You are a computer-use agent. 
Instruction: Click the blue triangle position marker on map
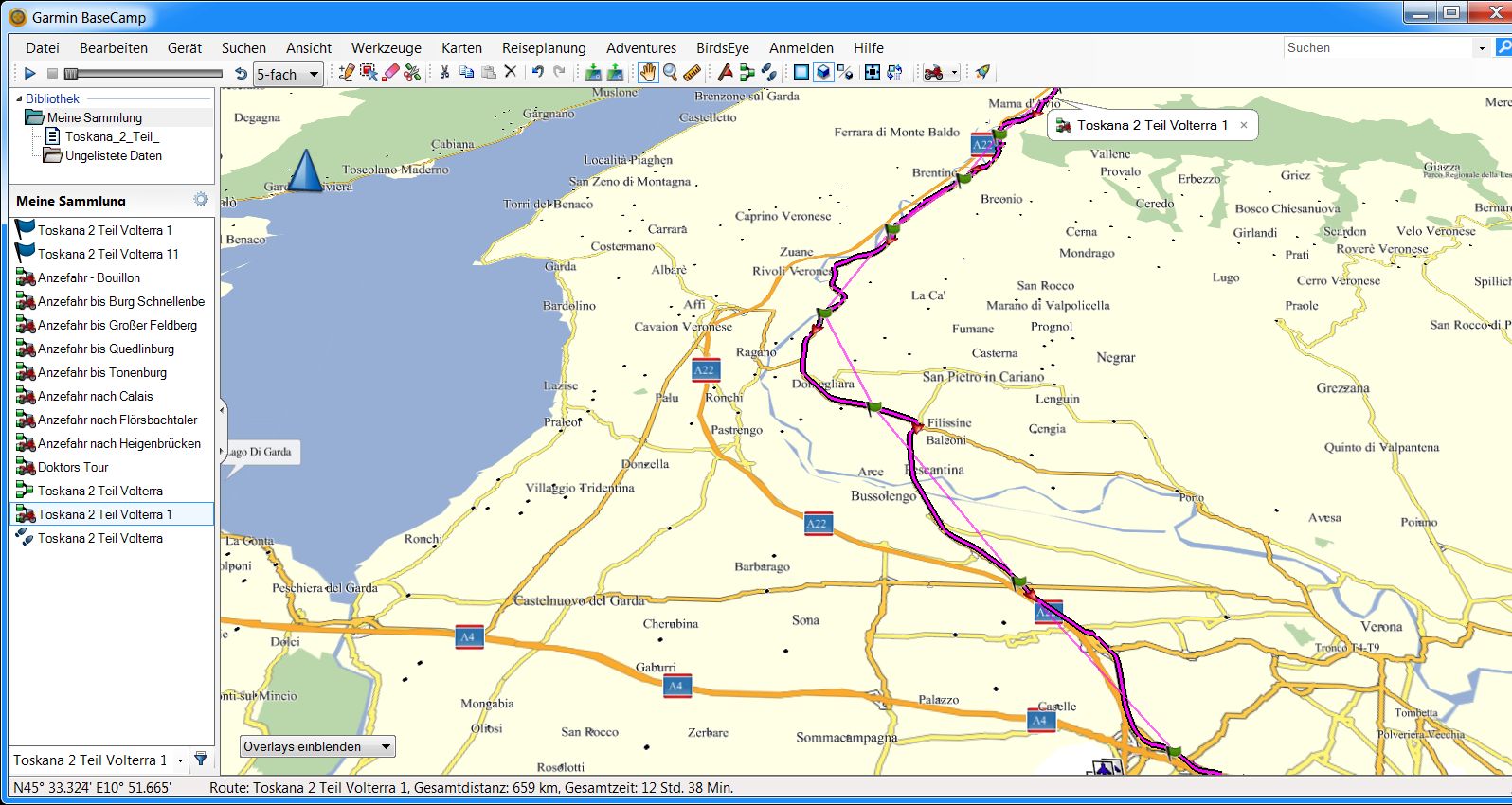pos(305,170)
